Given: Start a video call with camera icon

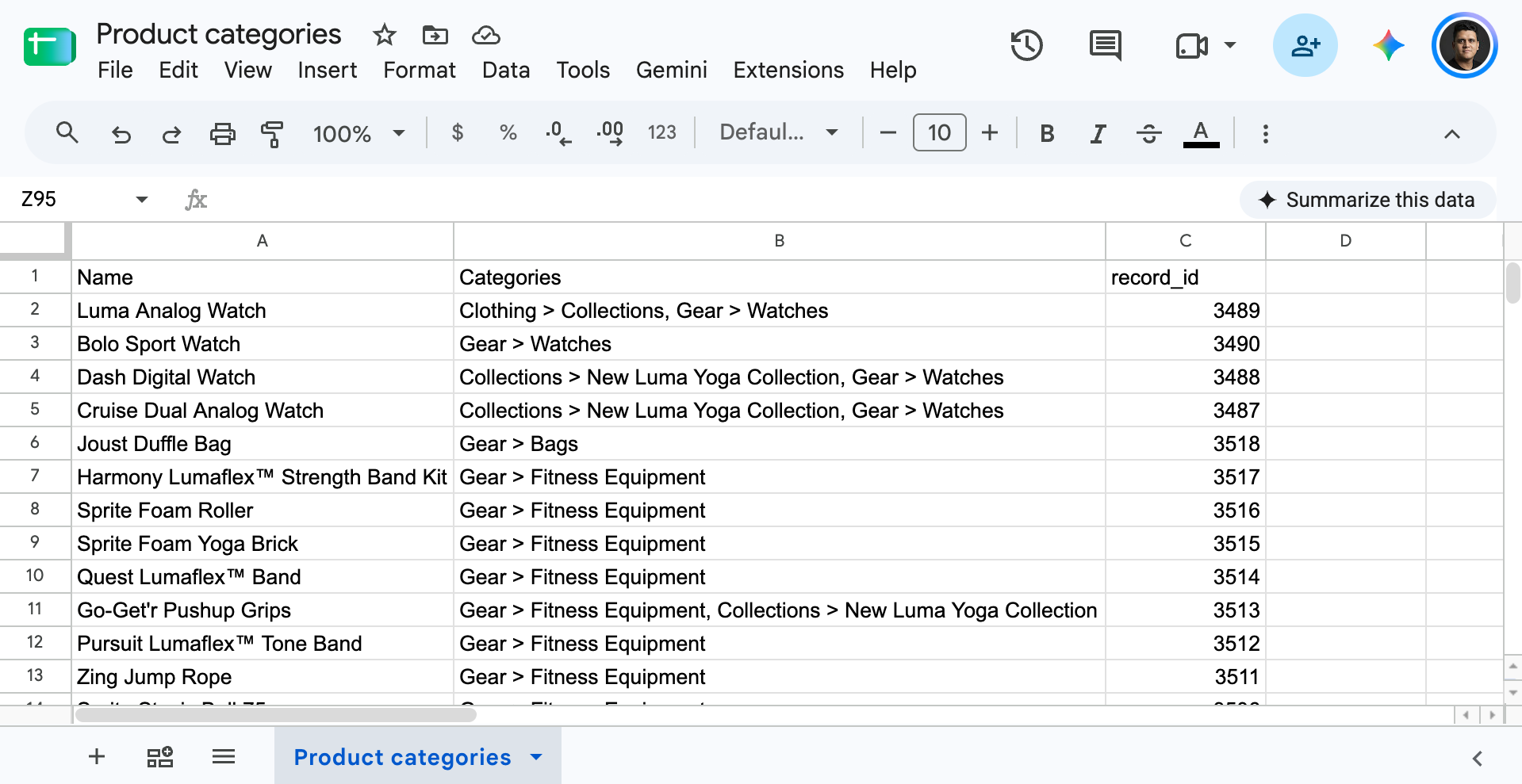Looking at the screenshot, I should 1191,45.
